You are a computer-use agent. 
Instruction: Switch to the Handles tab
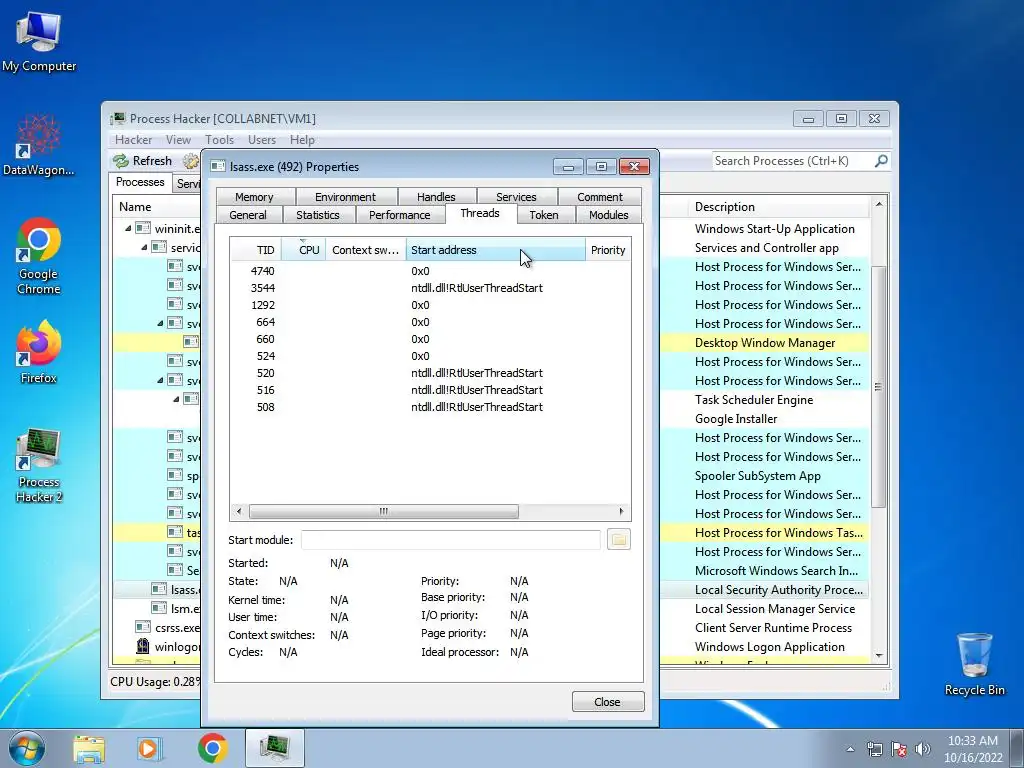[436, 197]
